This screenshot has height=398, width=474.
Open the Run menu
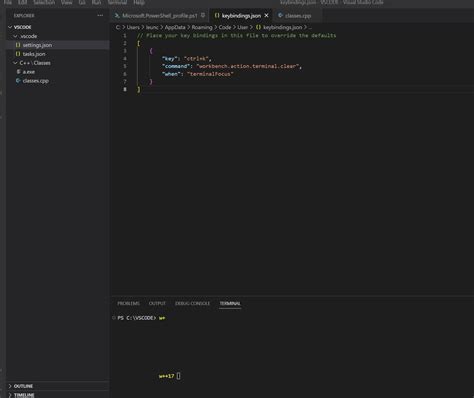point(96,2)
